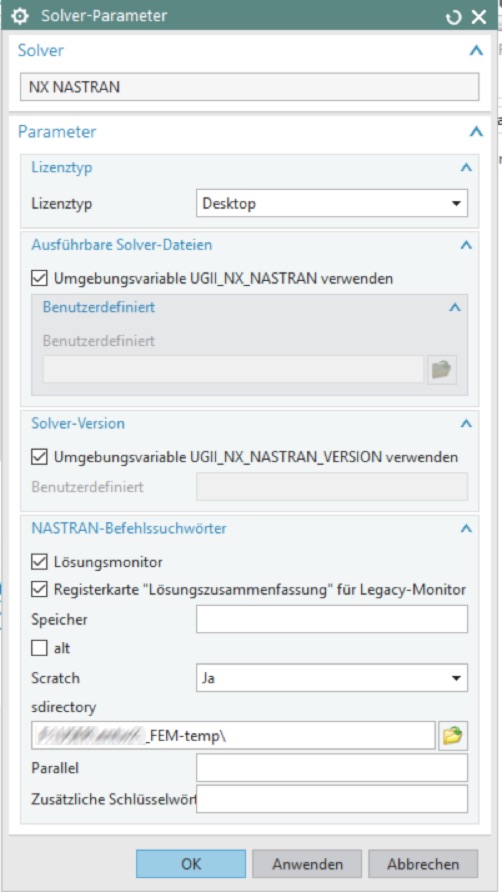502x892 pixels.
Task: Collapse the Parameter section
Action: coord(476,132)
